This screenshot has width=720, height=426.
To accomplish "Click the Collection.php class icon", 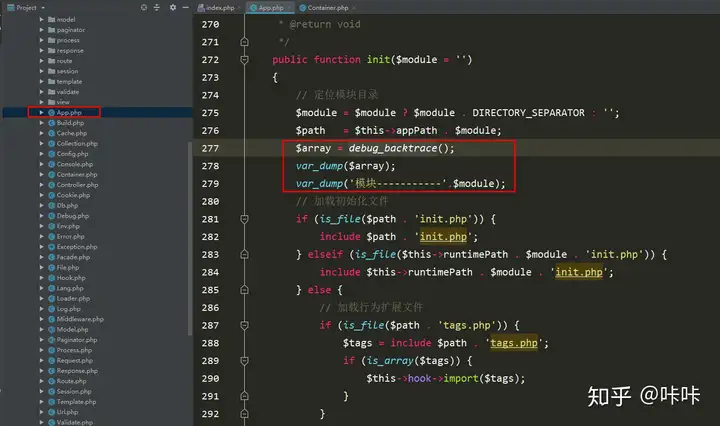I will (x=51, y=143).
